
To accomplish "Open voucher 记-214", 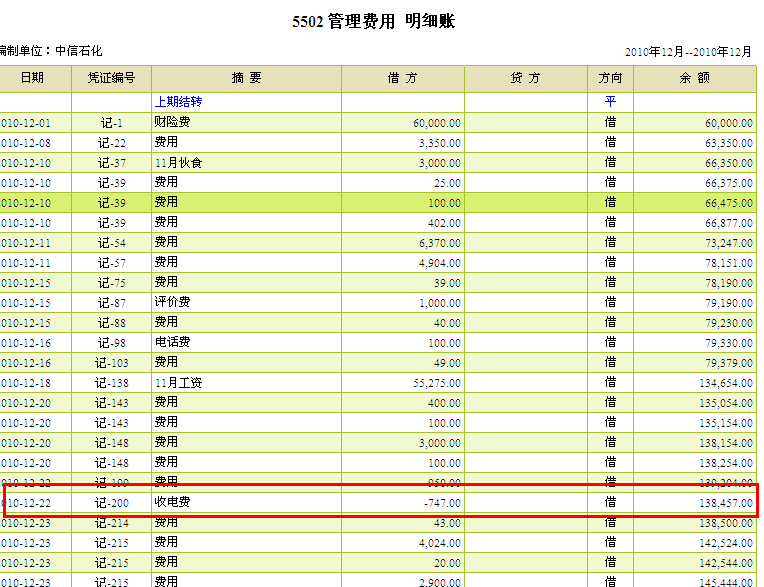I will [x=111, y=523].
